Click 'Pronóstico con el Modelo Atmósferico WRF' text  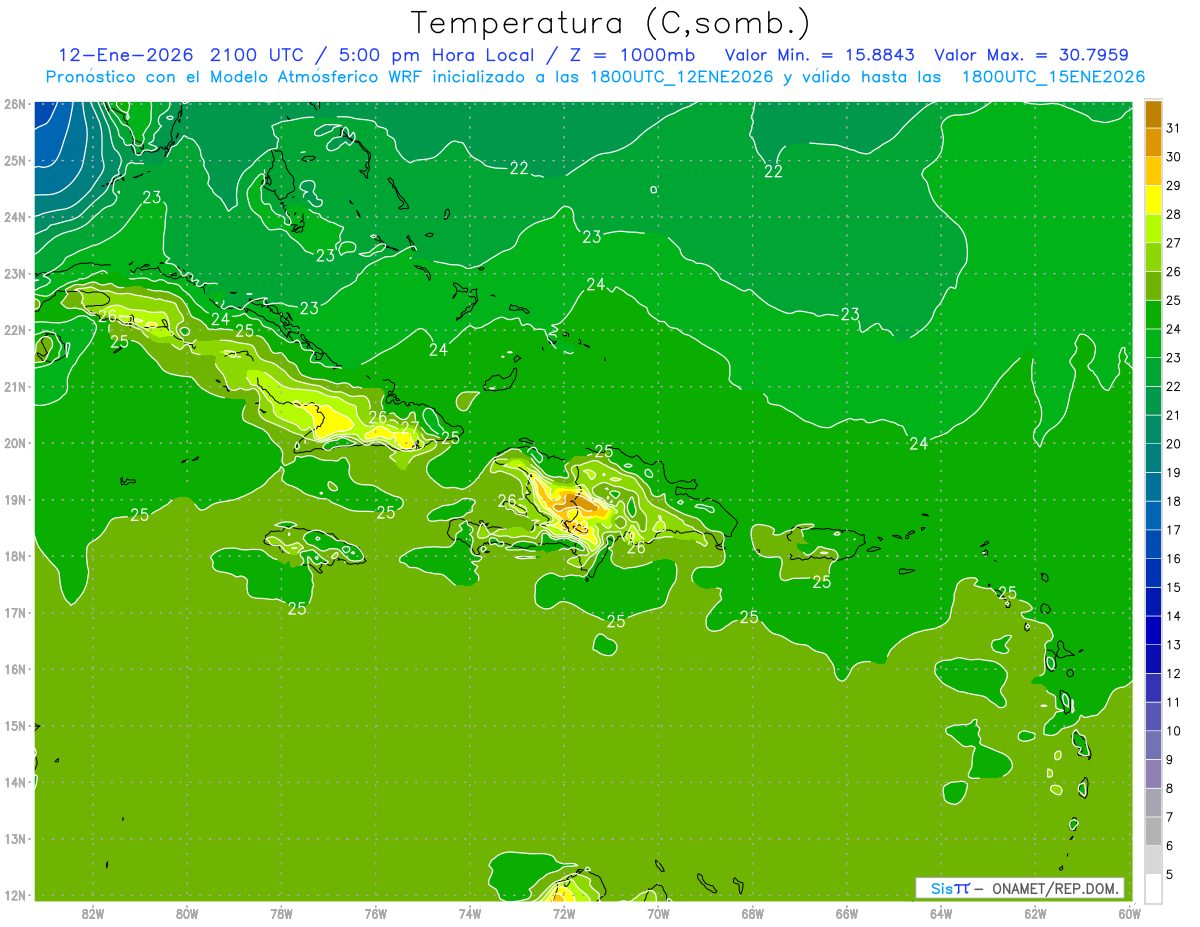(x=235, y=77)
